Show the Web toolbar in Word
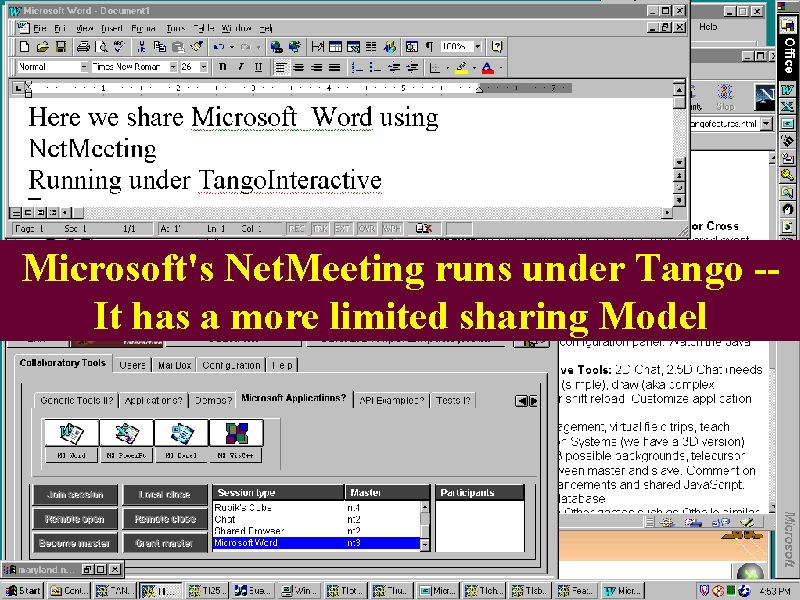Viewport: 800px width, 600px height. pos(294,47)
